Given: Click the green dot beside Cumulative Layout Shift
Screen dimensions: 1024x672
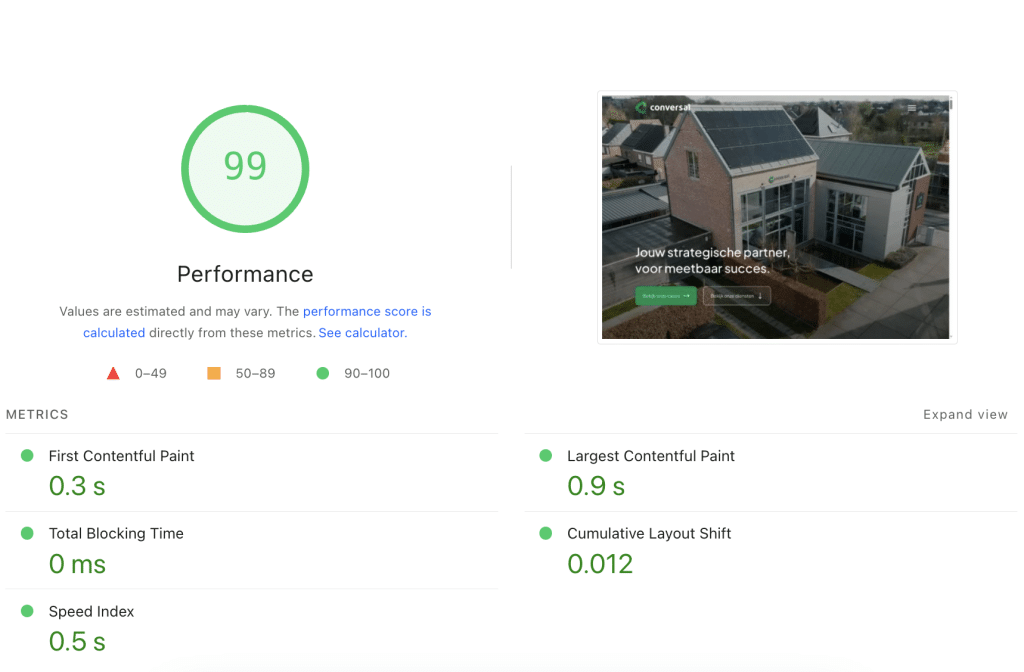Looking at the screenshot, I should click(546, 533).
